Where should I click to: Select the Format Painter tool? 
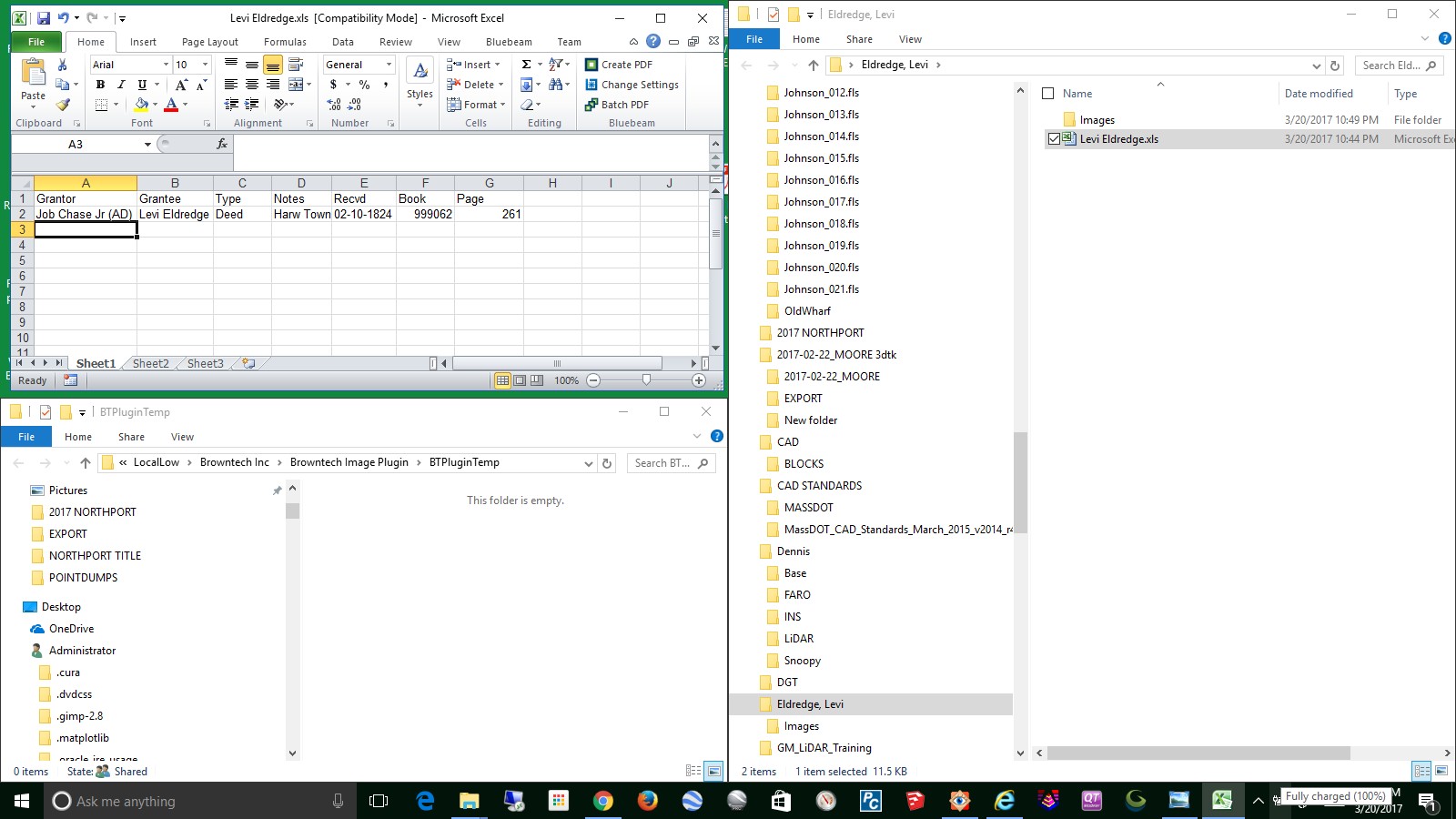tap(65, 103)
